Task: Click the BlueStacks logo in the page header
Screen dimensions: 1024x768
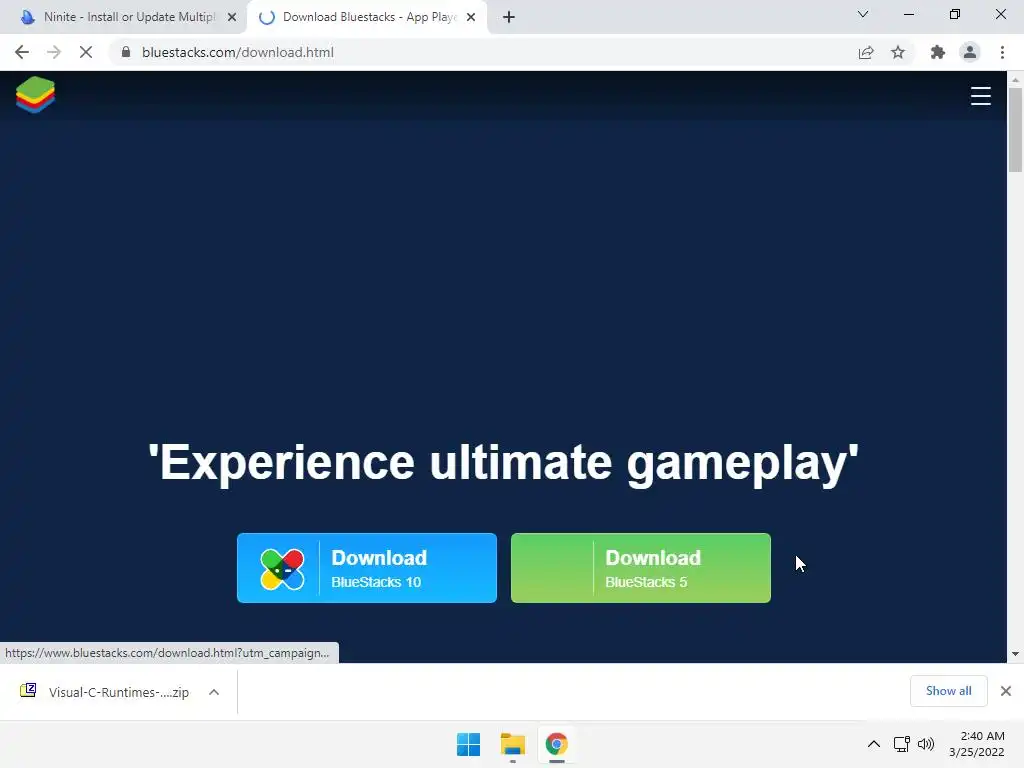Action: (35, 95)
